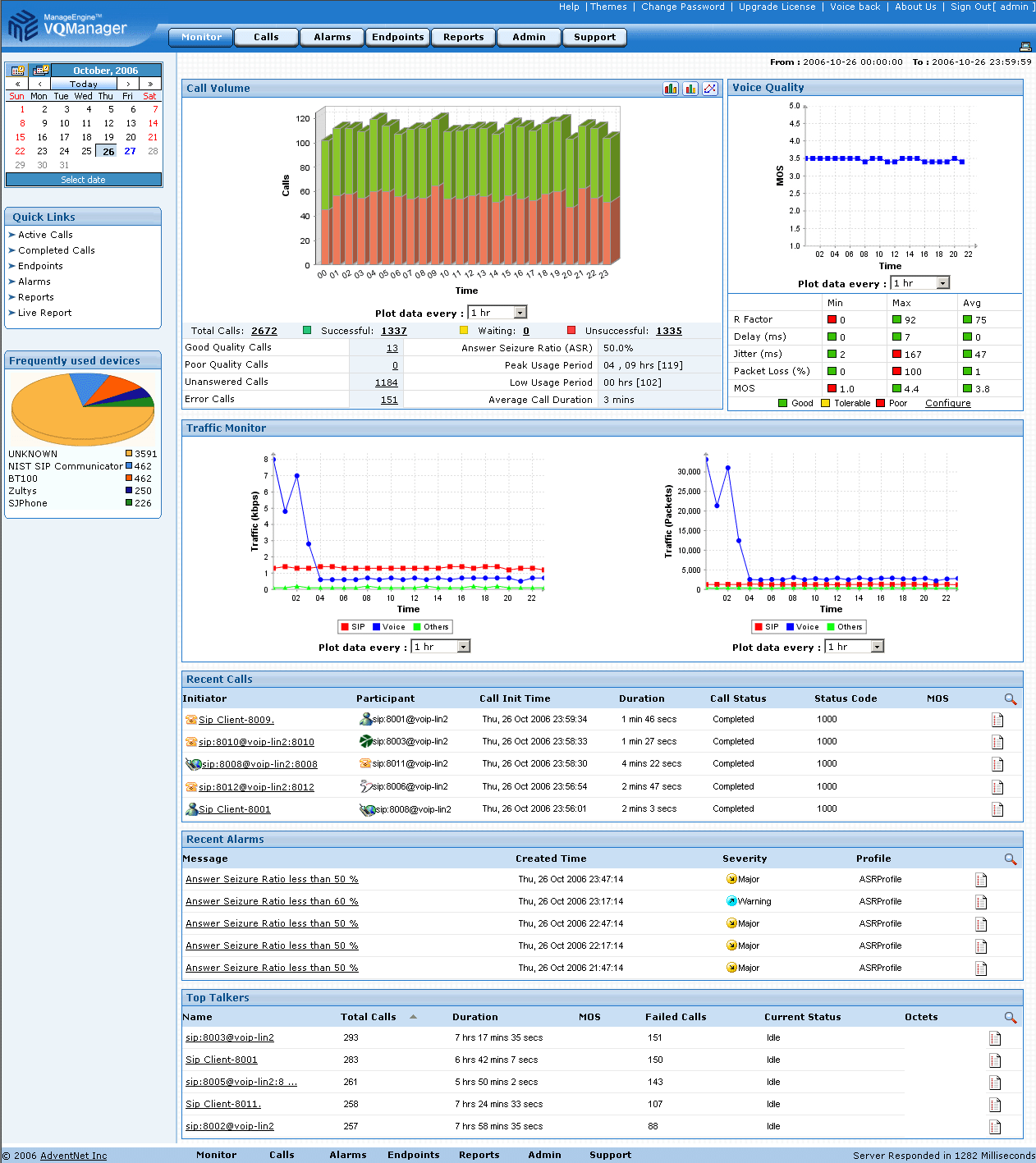
Task: Open Voice Quality plot interval dropdown
Action: (x=920, y=283)
